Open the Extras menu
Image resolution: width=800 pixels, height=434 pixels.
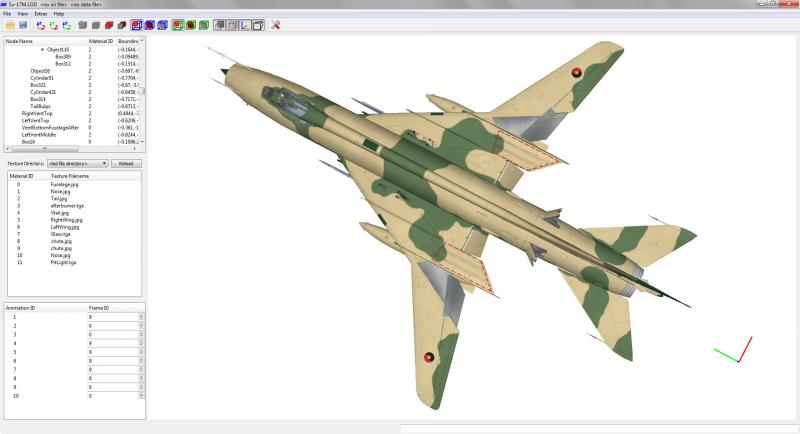(x=41, y=14)
